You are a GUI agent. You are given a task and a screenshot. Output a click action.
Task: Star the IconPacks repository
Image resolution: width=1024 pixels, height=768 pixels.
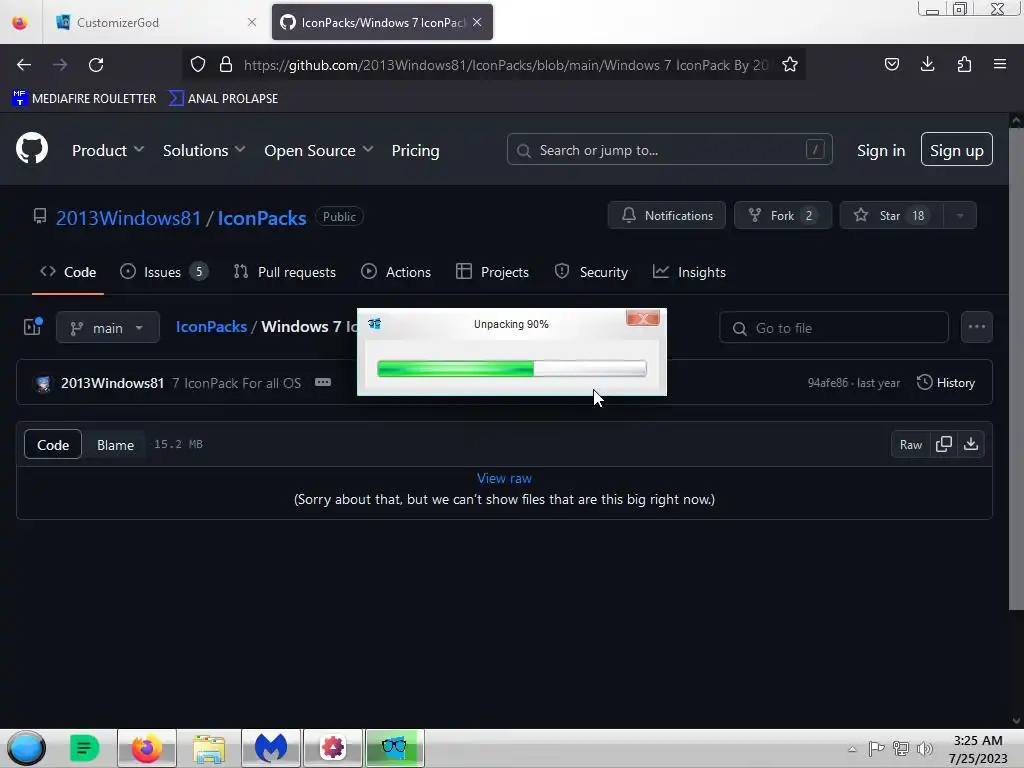891,216
